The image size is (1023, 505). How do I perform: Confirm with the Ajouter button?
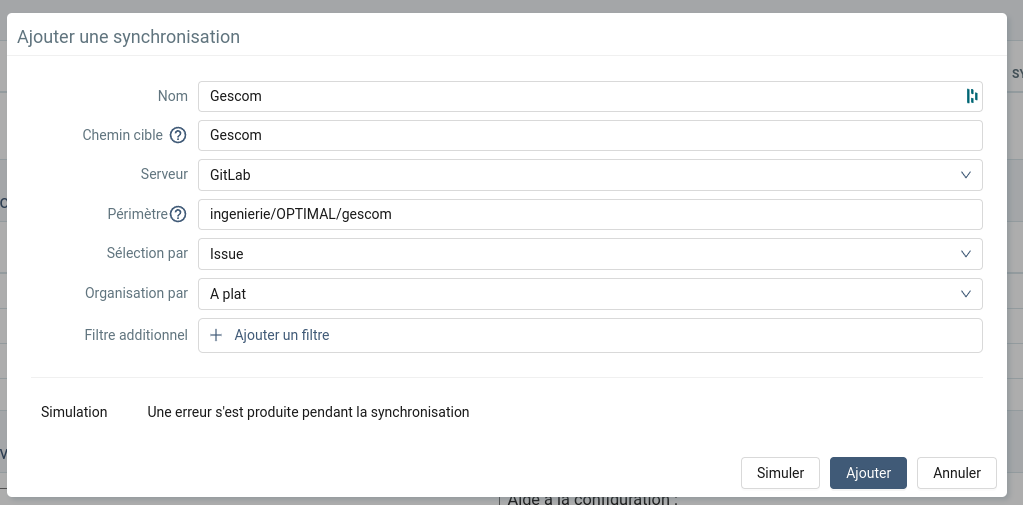point(868,473)
